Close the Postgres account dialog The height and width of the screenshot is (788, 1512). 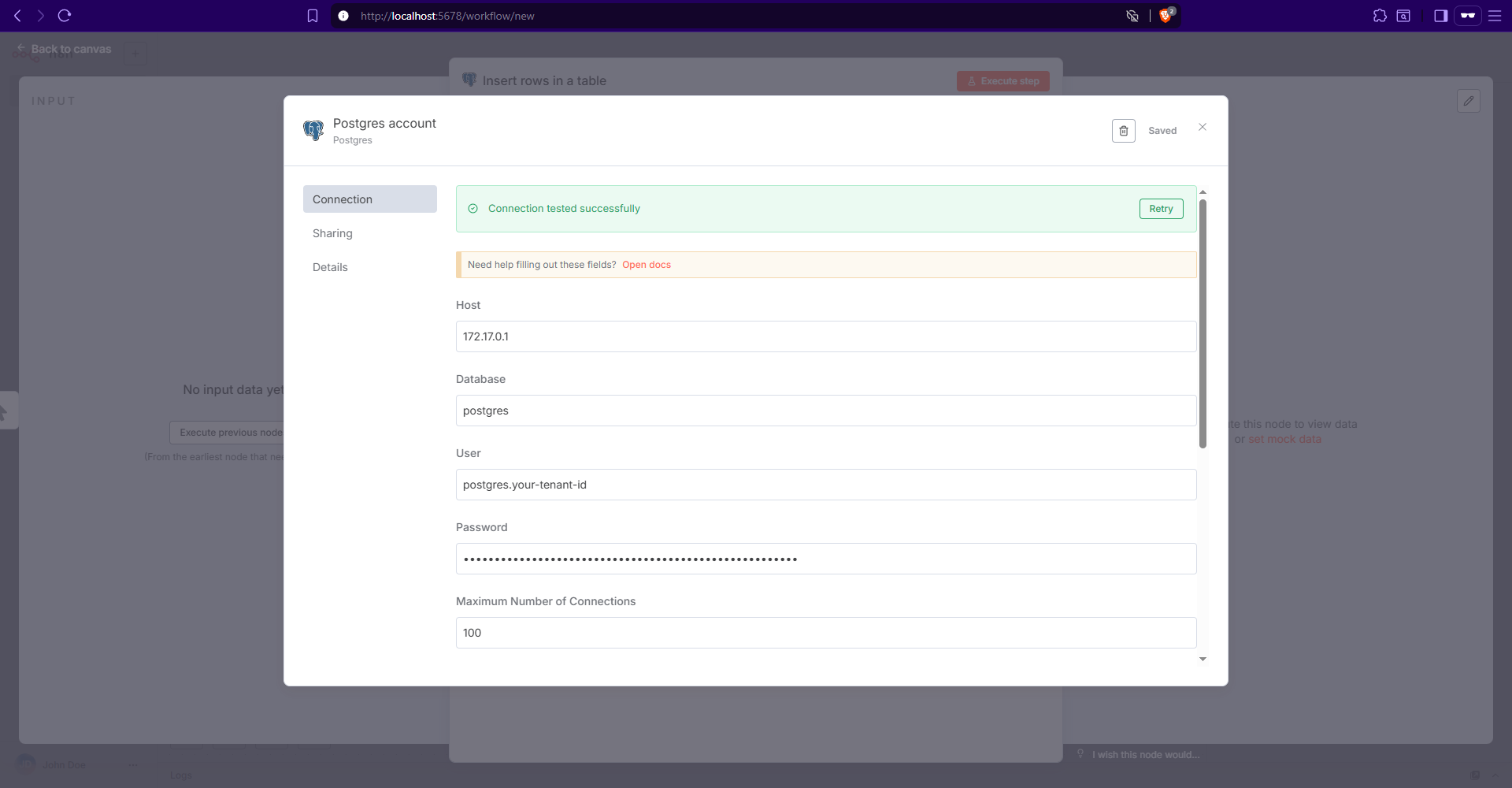pyautogui.click(x=1203, y=127)
